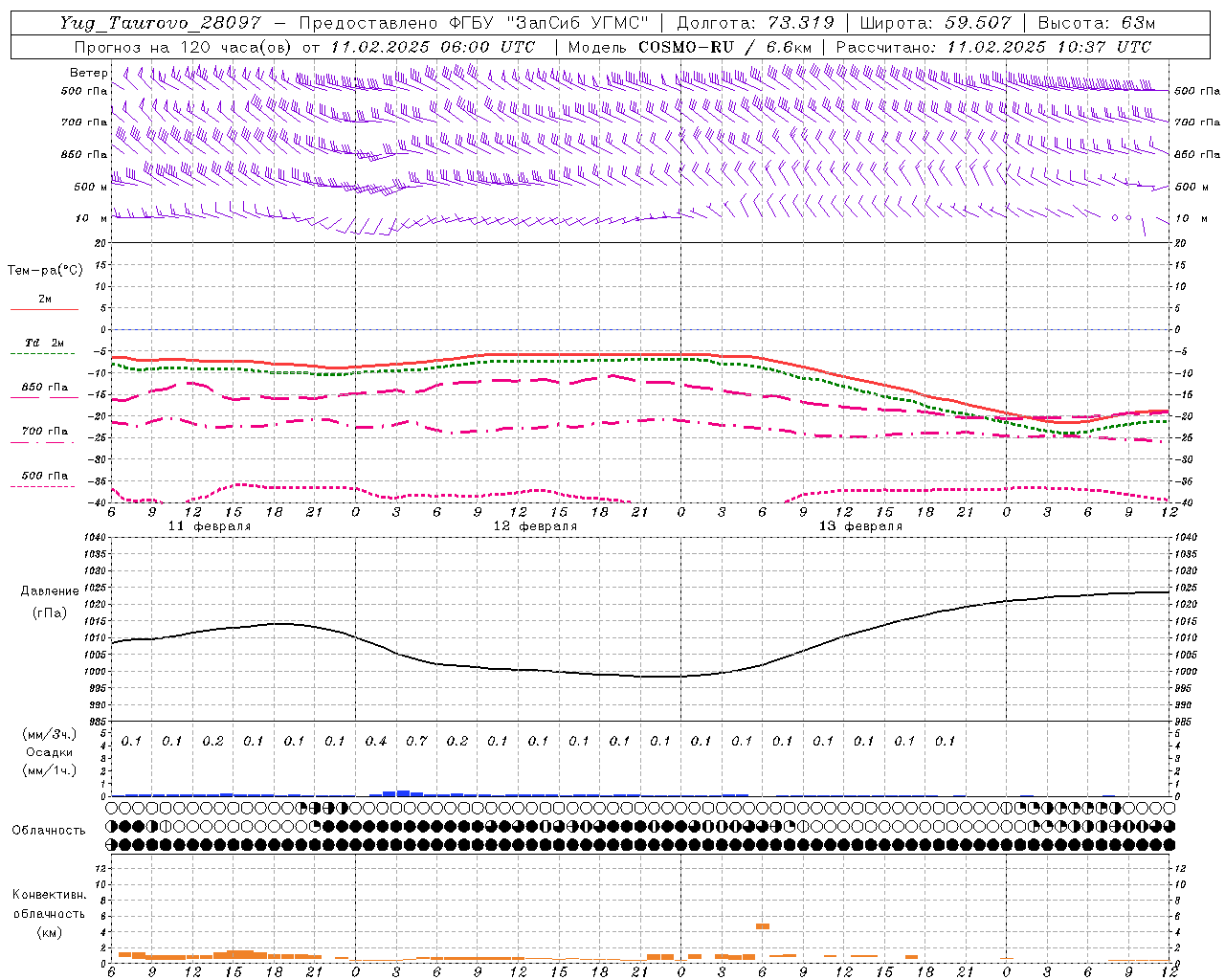Click the Td 2м dew point legend entry
Image resolution: width=1225 pixels, height=980 pixels.
(x=45, y=343)
